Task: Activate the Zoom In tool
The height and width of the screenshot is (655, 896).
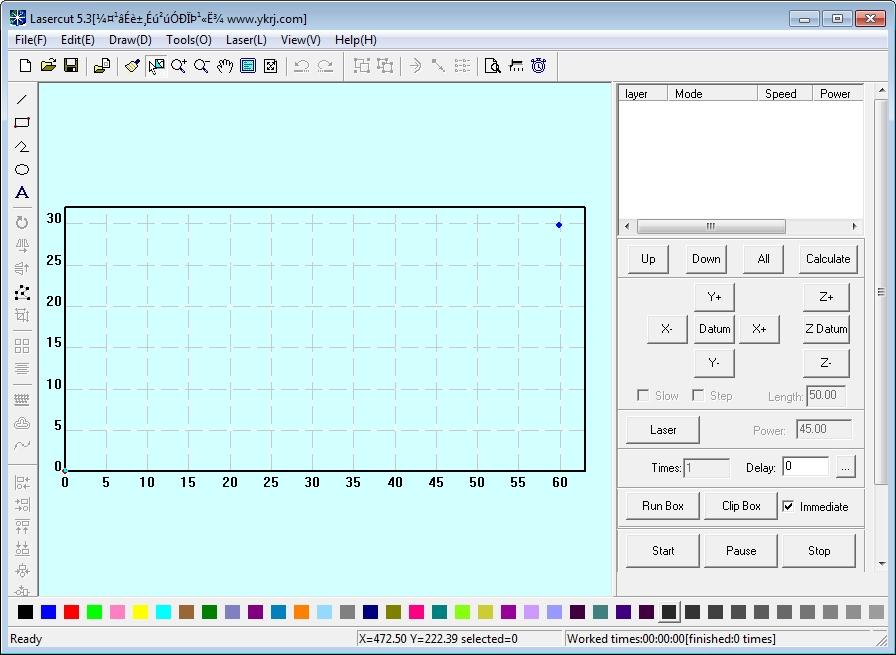Action: (177, 66)
